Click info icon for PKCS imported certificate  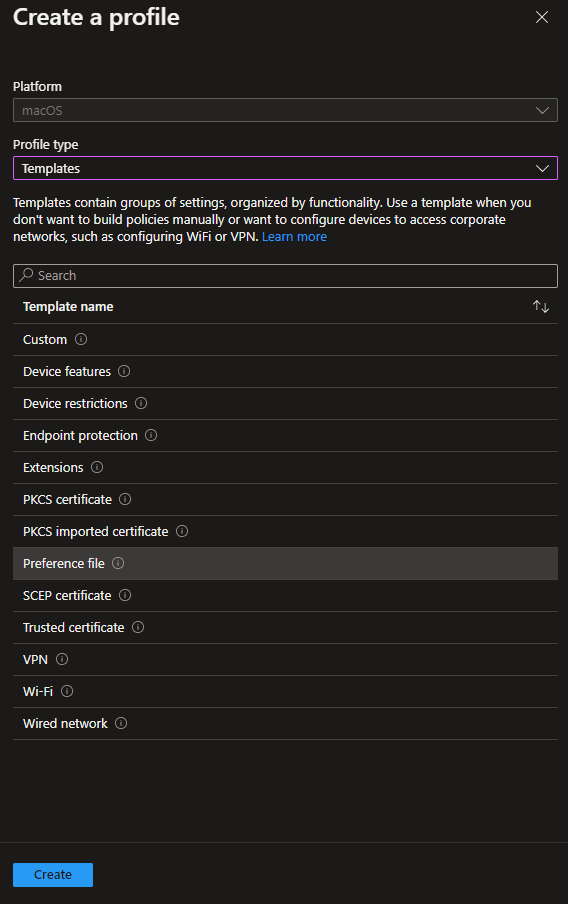coord(182,531)
